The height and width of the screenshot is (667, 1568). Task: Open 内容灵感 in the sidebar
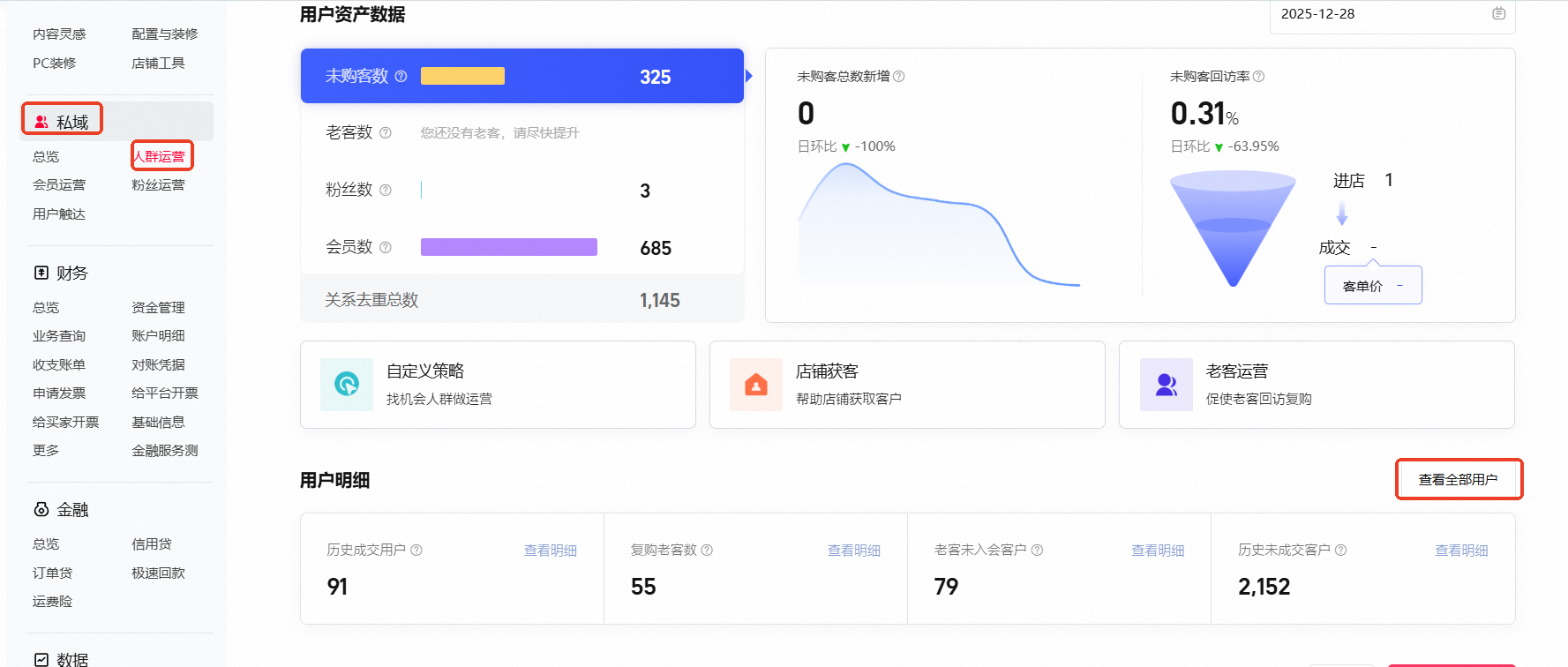[59, 34]
